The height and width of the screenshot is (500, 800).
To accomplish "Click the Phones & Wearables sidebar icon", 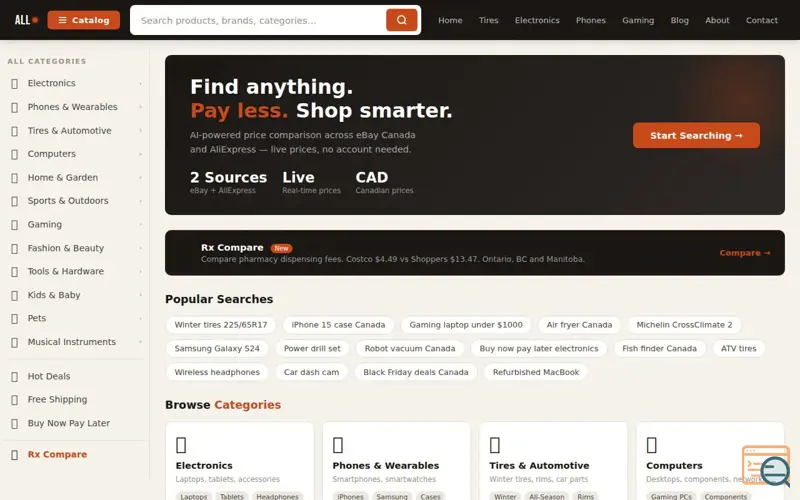I will pos(15,107).
